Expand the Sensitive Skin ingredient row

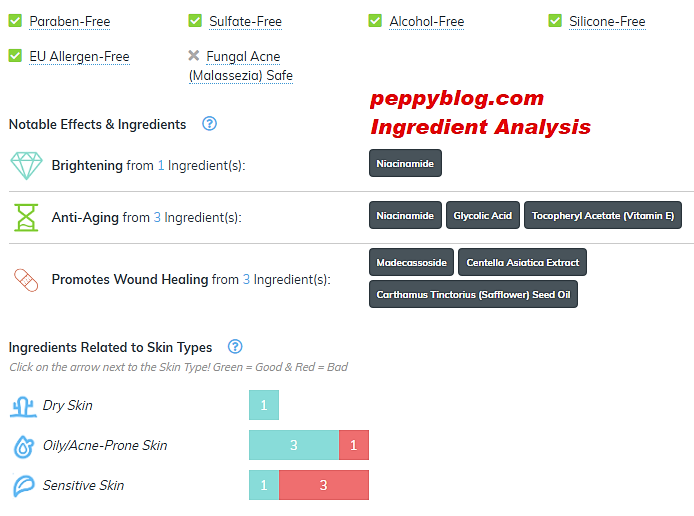tap(83, 485)
